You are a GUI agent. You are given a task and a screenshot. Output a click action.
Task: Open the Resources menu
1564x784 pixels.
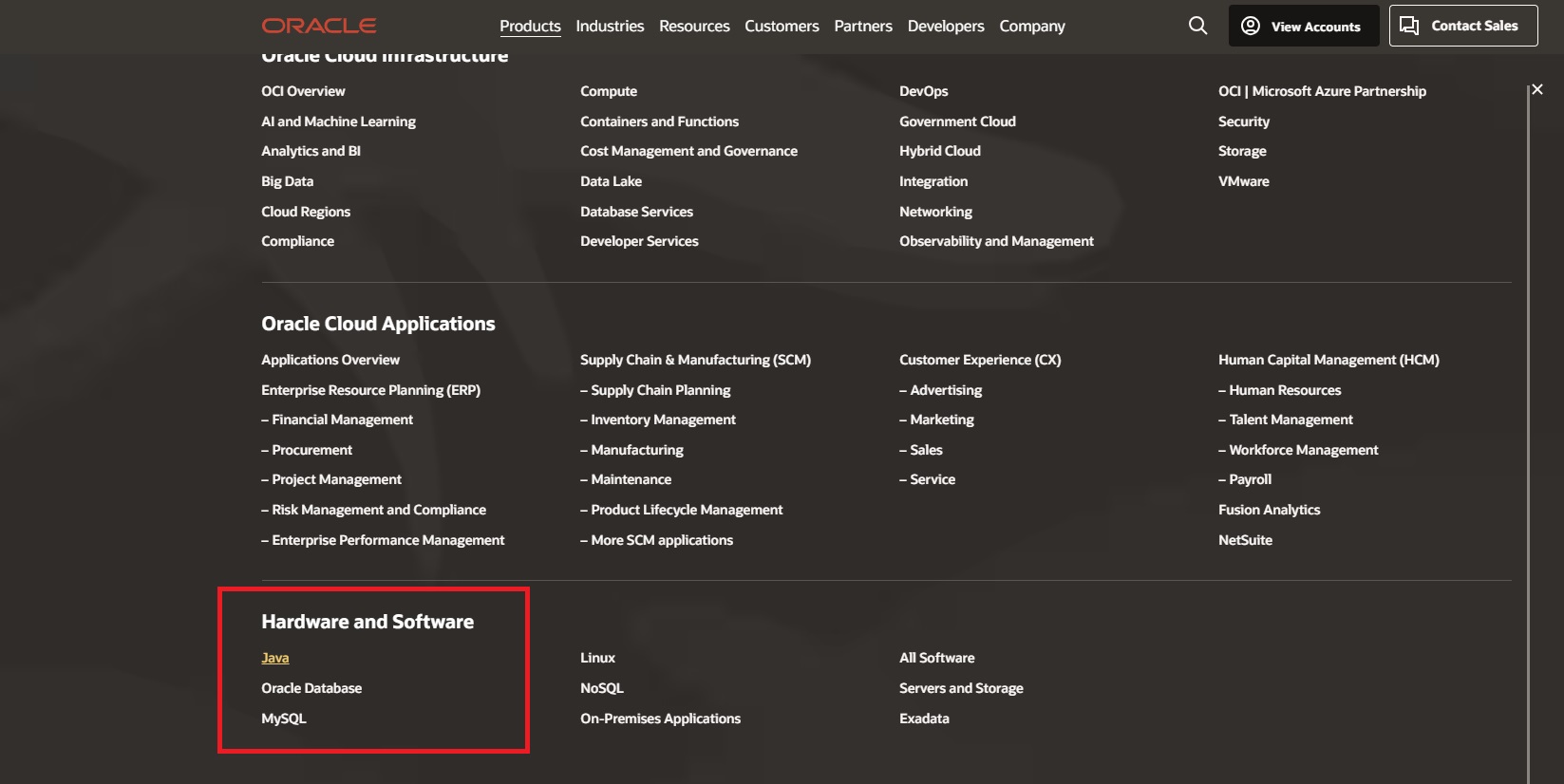pyautogui.click(x=694, y=26)
